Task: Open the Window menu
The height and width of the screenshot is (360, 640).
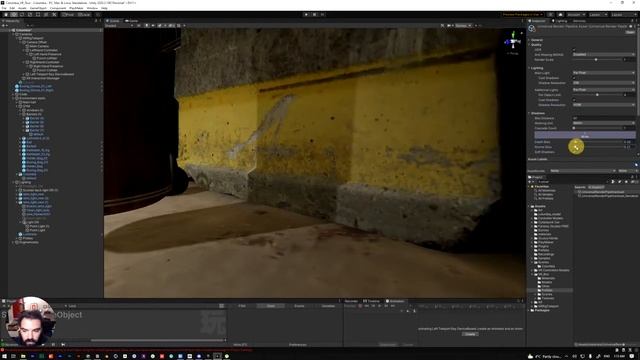Action: point(92,8)
